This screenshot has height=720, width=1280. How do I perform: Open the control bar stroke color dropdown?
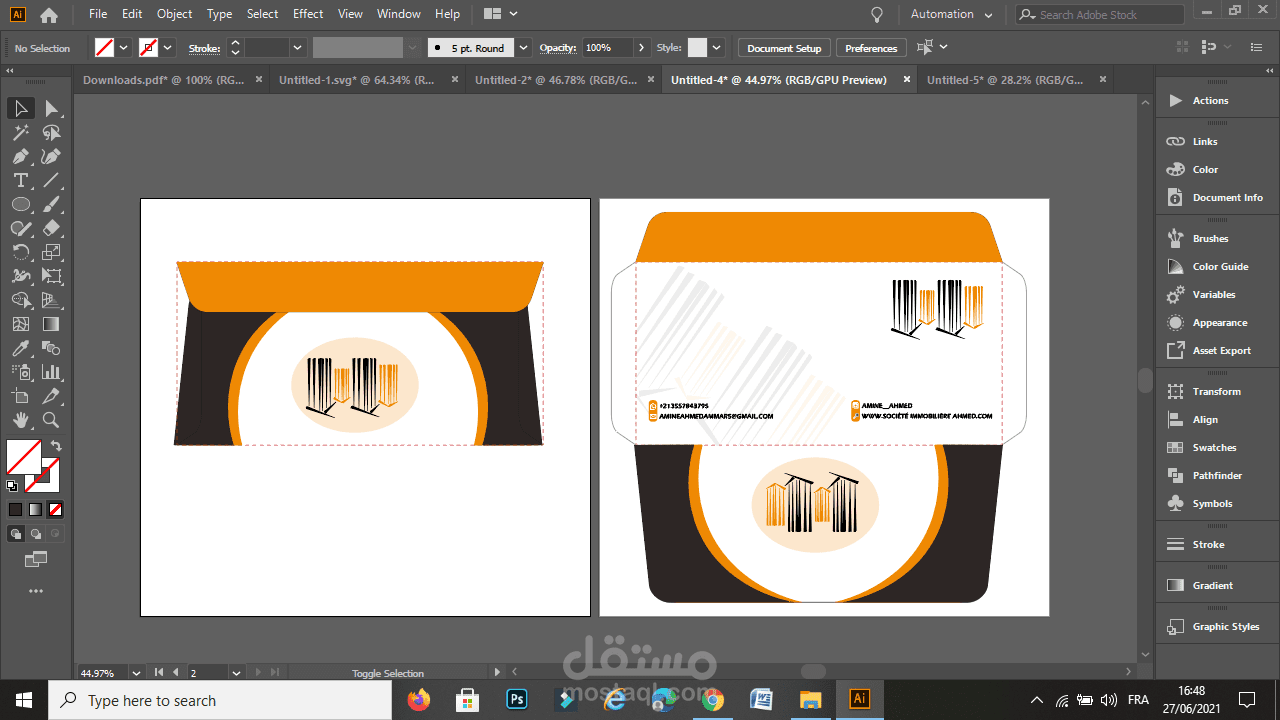(x=168, y=47)
